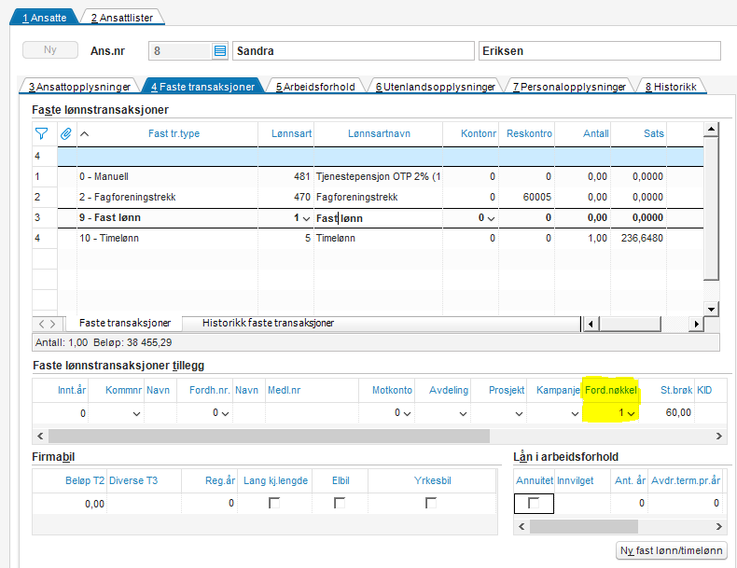
Task: Click the sheet navigation arrows left of Faste transaksjoner
Action: [x=47, y=324]
